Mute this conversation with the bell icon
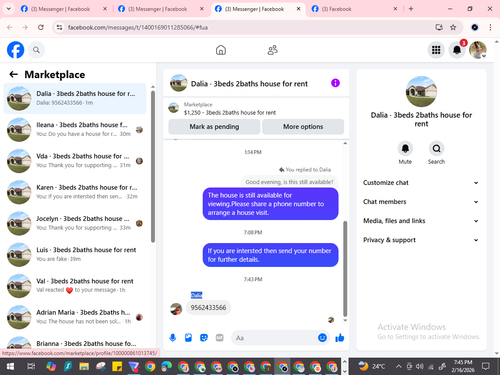The image size is (500, 375). coord(405,148)
